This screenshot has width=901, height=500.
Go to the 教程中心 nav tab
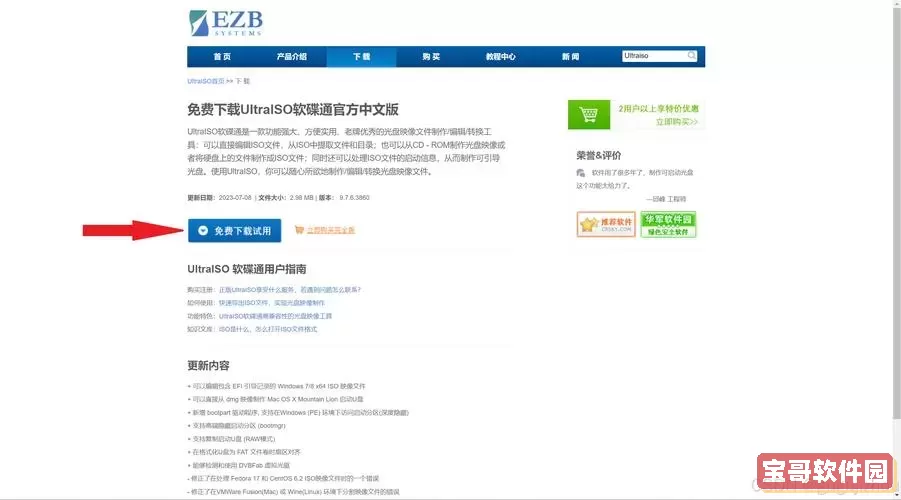tap(500, 56)
